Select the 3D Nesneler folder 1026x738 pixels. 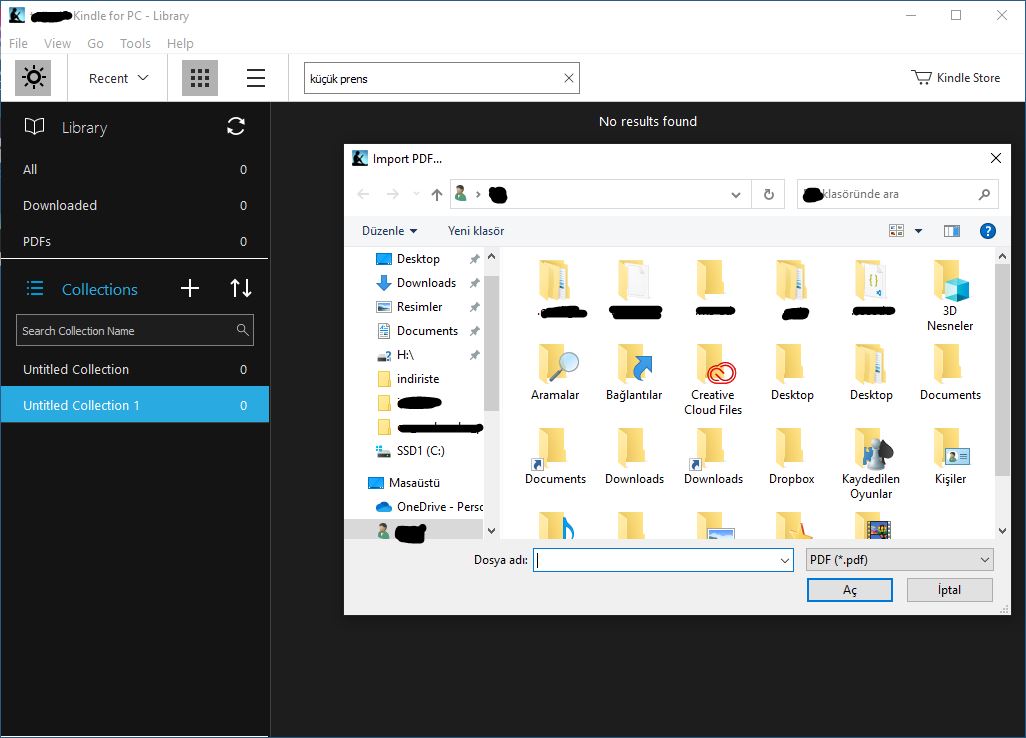[949, 295]
